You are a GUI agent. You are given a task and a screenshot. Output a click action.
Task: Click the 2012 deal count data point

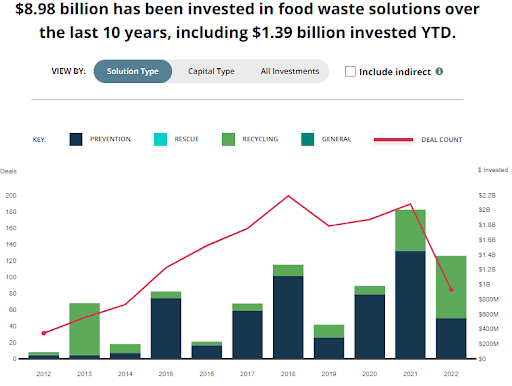44,333
